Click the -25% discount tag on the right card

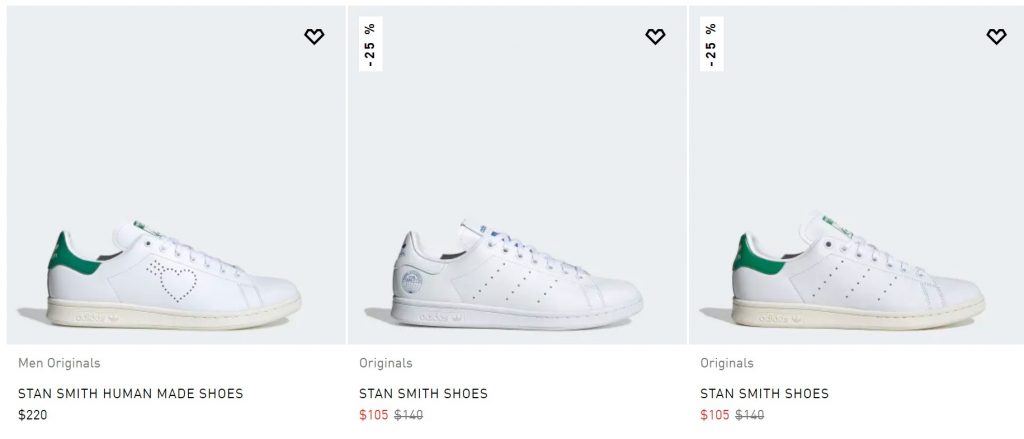coord(712,44)
